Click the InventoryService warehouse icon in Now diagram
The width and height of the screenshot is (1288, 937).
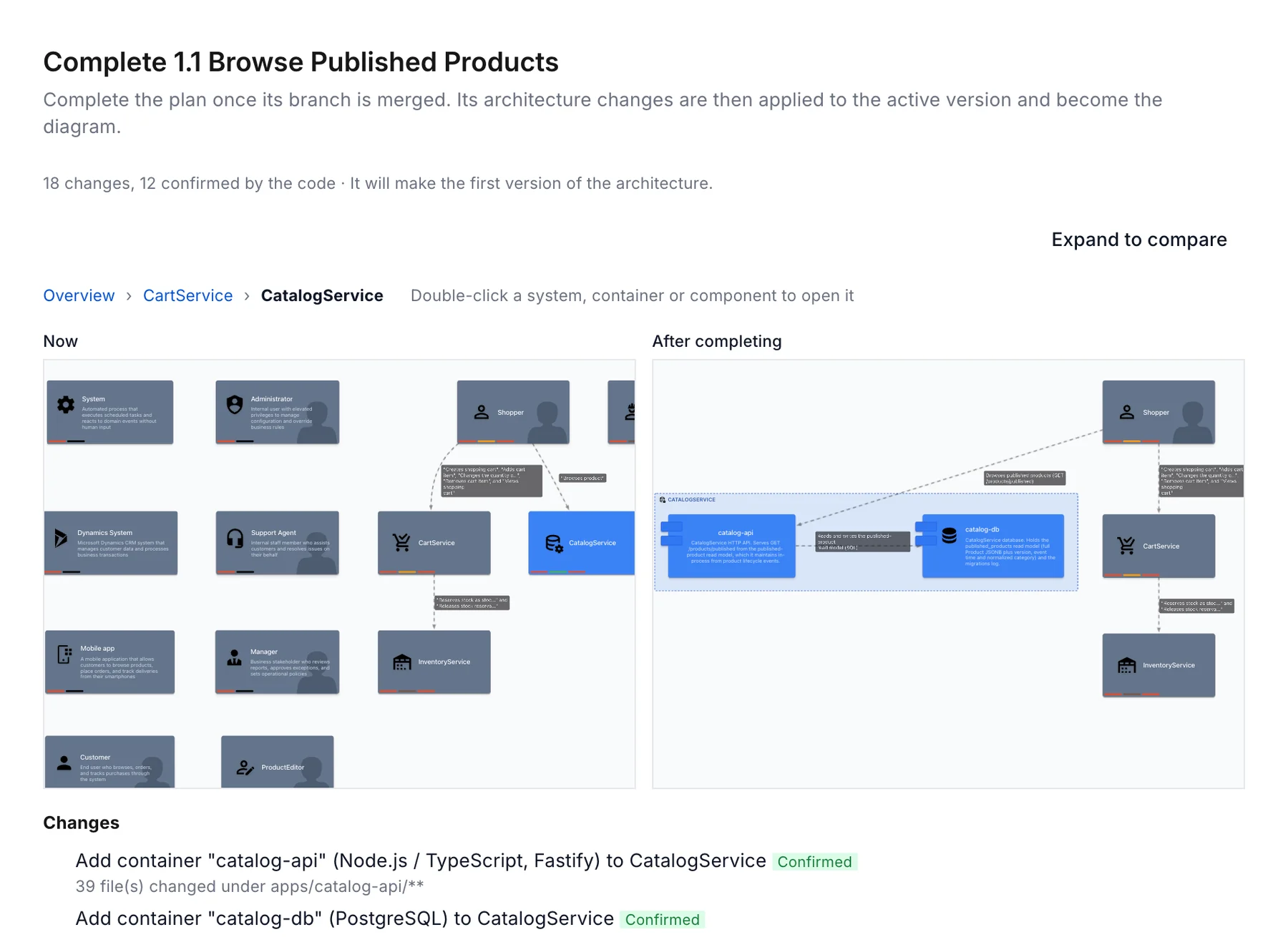pyautogui.click(x=402, y=662)
